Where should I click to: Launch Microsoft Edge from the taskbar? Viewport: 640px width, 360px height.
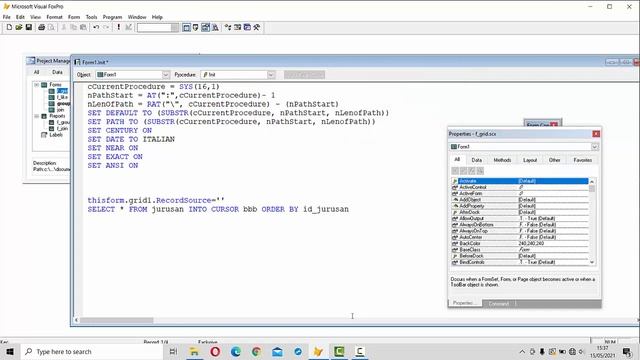(x=236, y=351)
